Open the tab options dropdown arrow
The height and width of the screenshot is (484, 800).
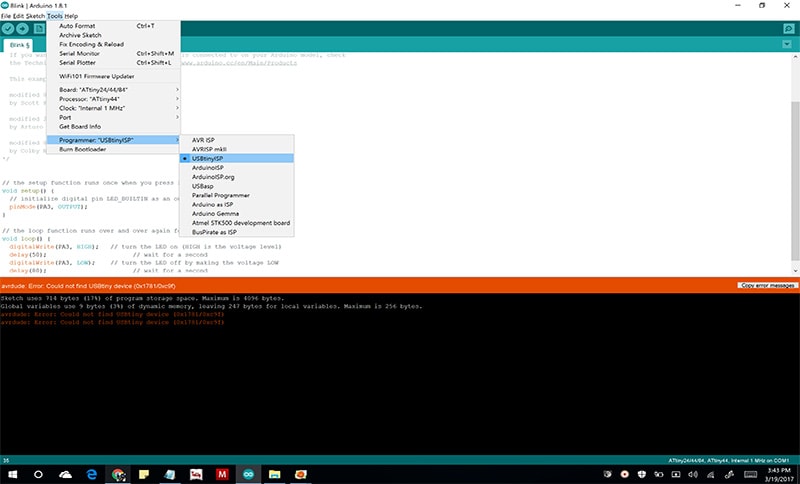[787, 44]
